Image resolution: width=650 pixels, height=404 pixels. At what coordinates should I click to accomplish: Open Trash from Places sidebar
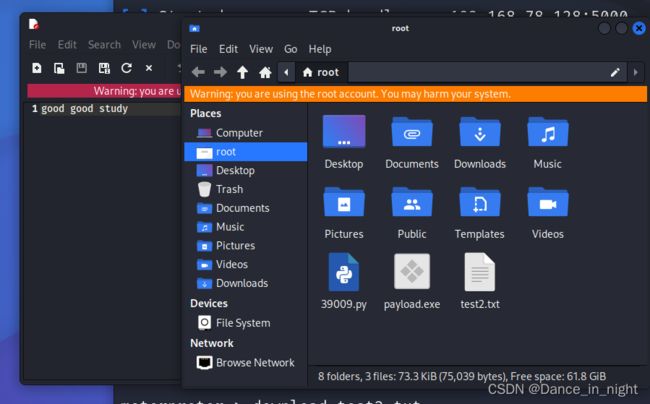click(229, 189)
